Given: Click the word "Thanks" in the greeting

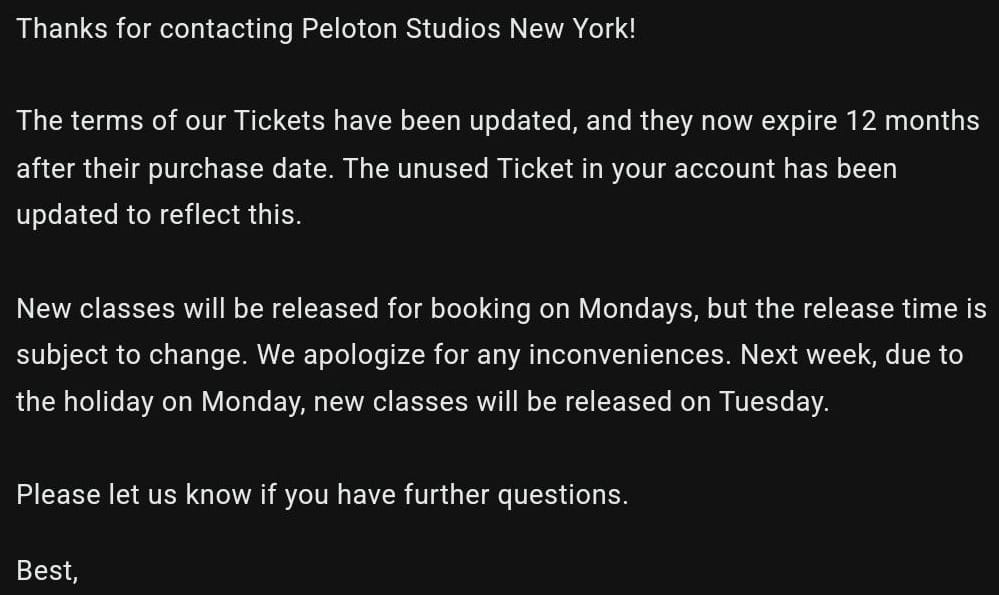Looking at the screenshot, I should (x=63, y=28).
